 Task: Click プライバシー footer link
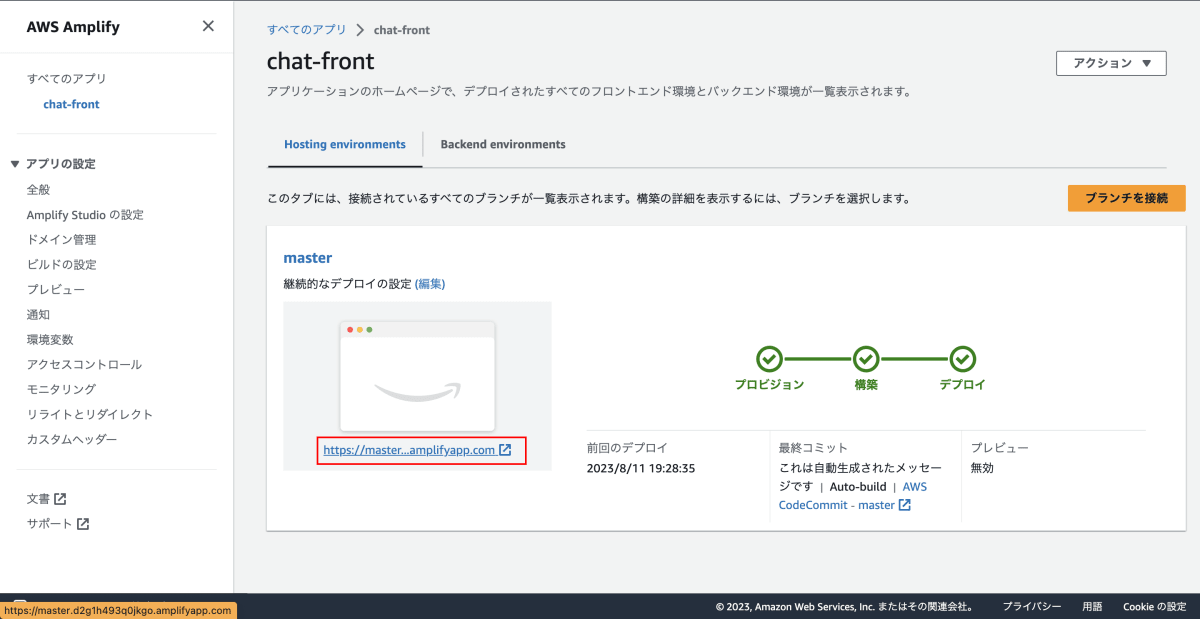(1032, 606)
